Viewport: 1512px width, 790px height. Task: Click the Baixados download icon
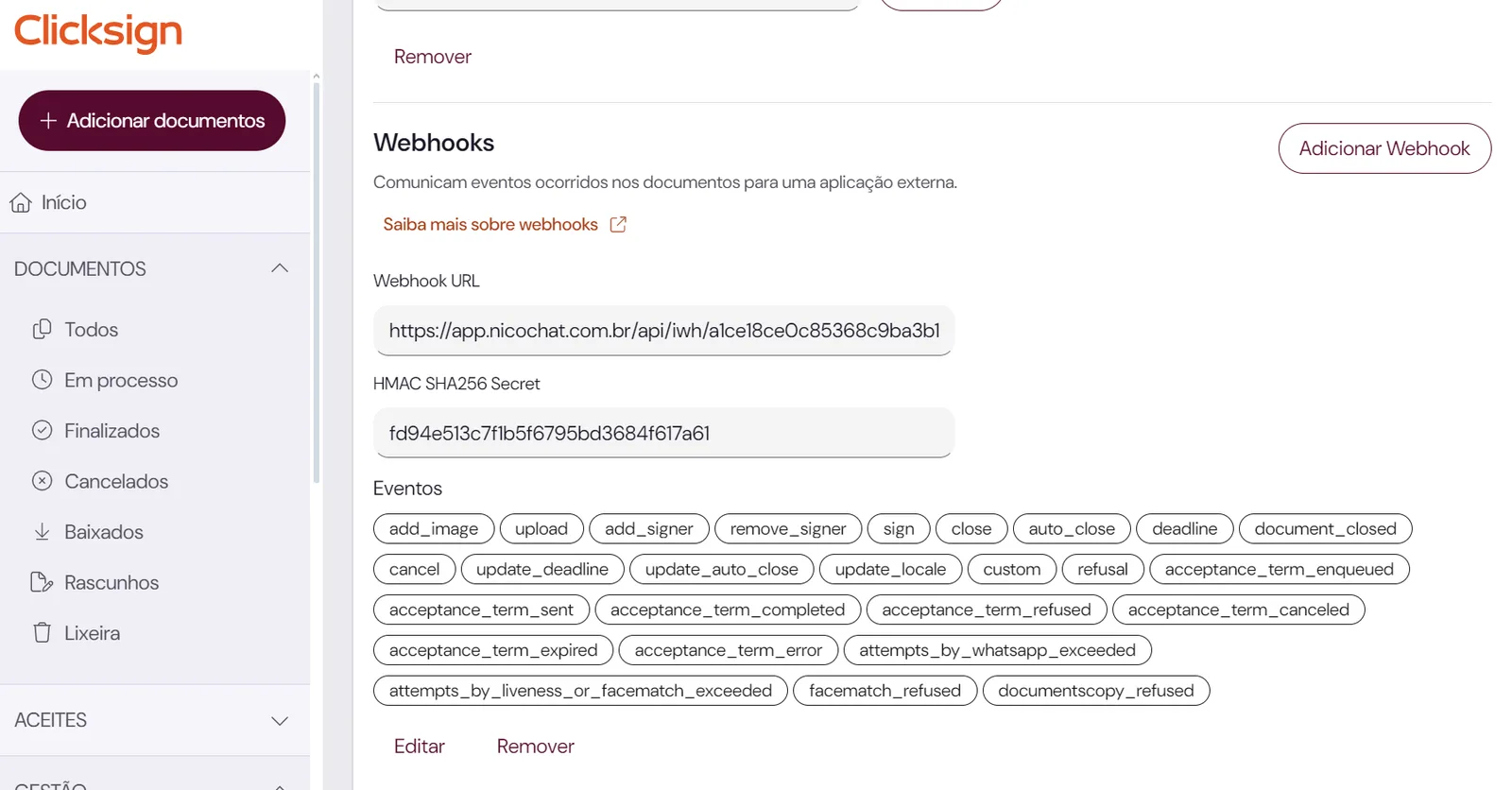[42, 532]
